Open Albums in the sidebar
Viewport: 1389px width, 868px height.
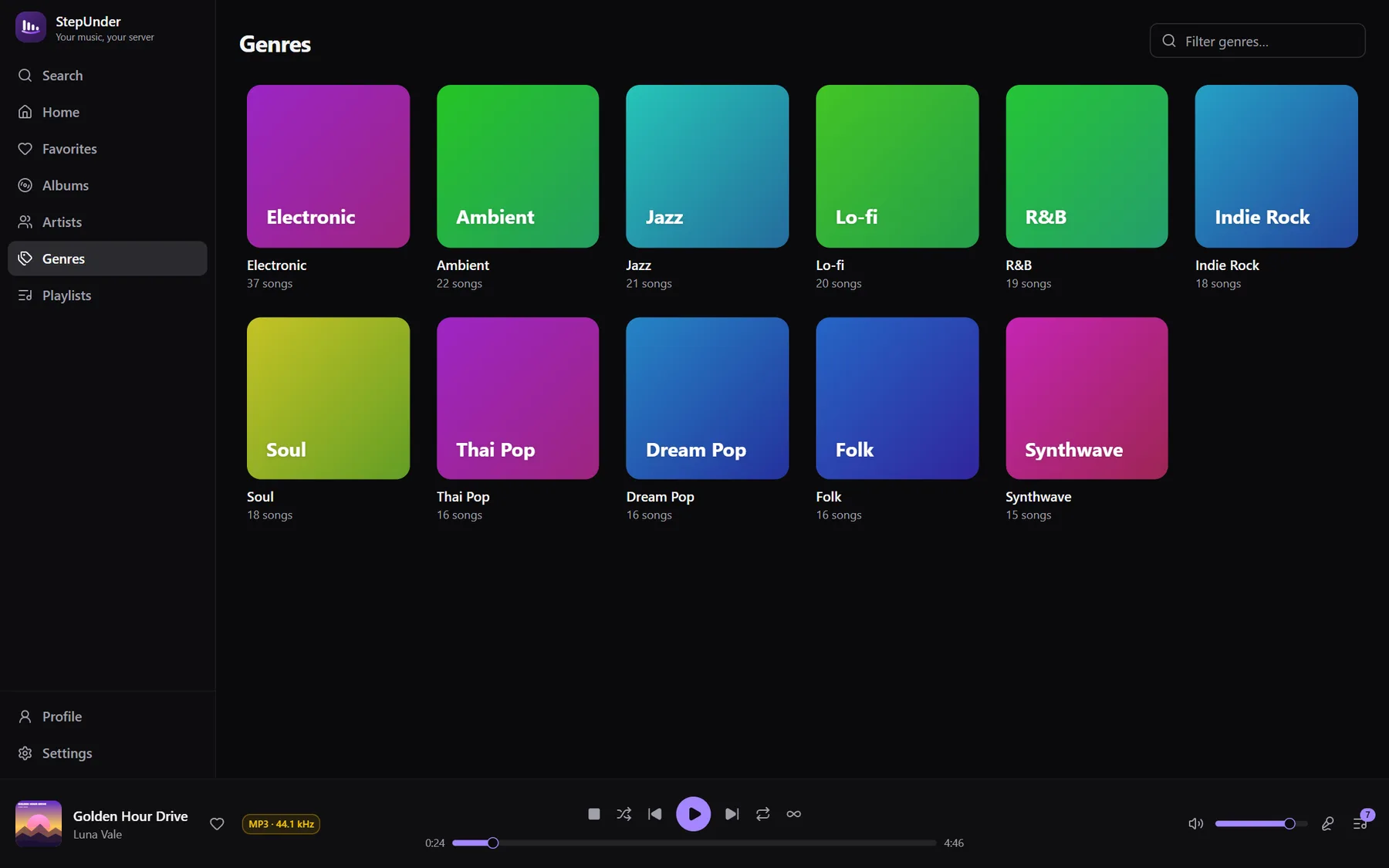[x=107, y=185]
